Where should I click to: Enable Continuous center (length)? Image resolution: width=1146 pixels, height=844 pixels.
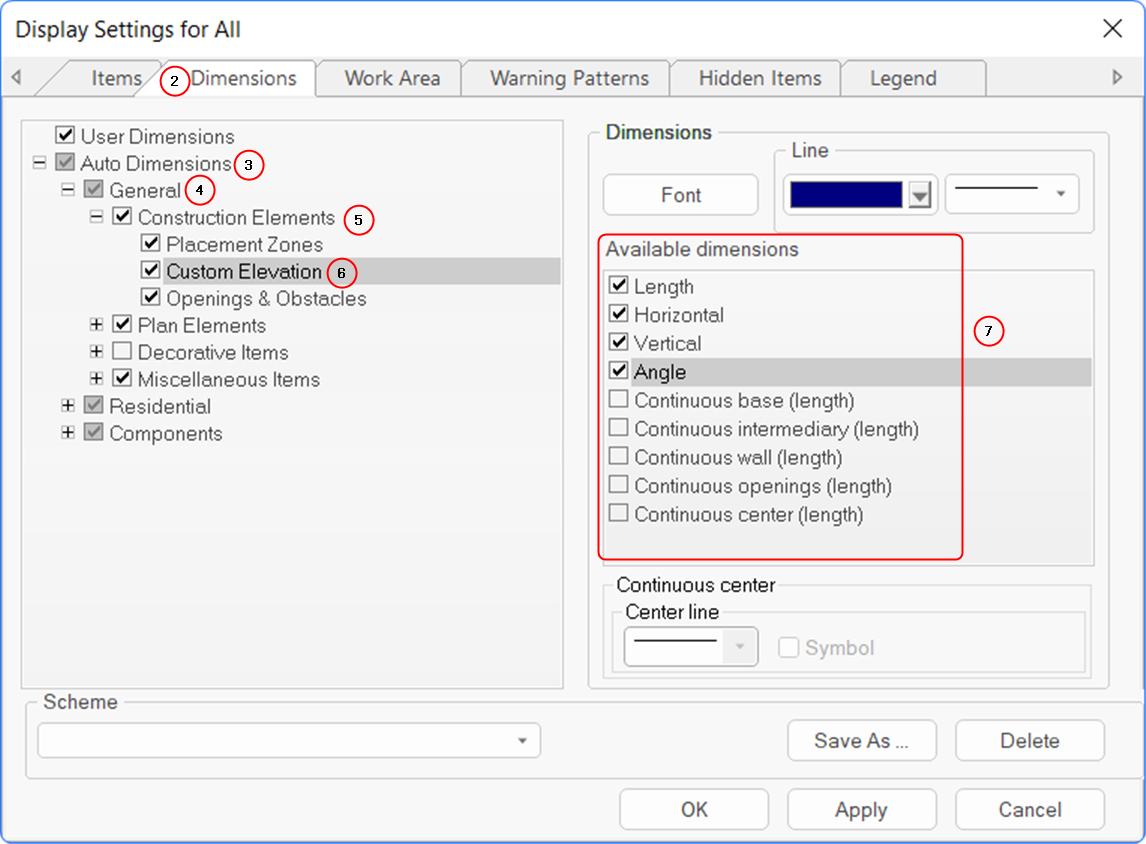point(618,512)
